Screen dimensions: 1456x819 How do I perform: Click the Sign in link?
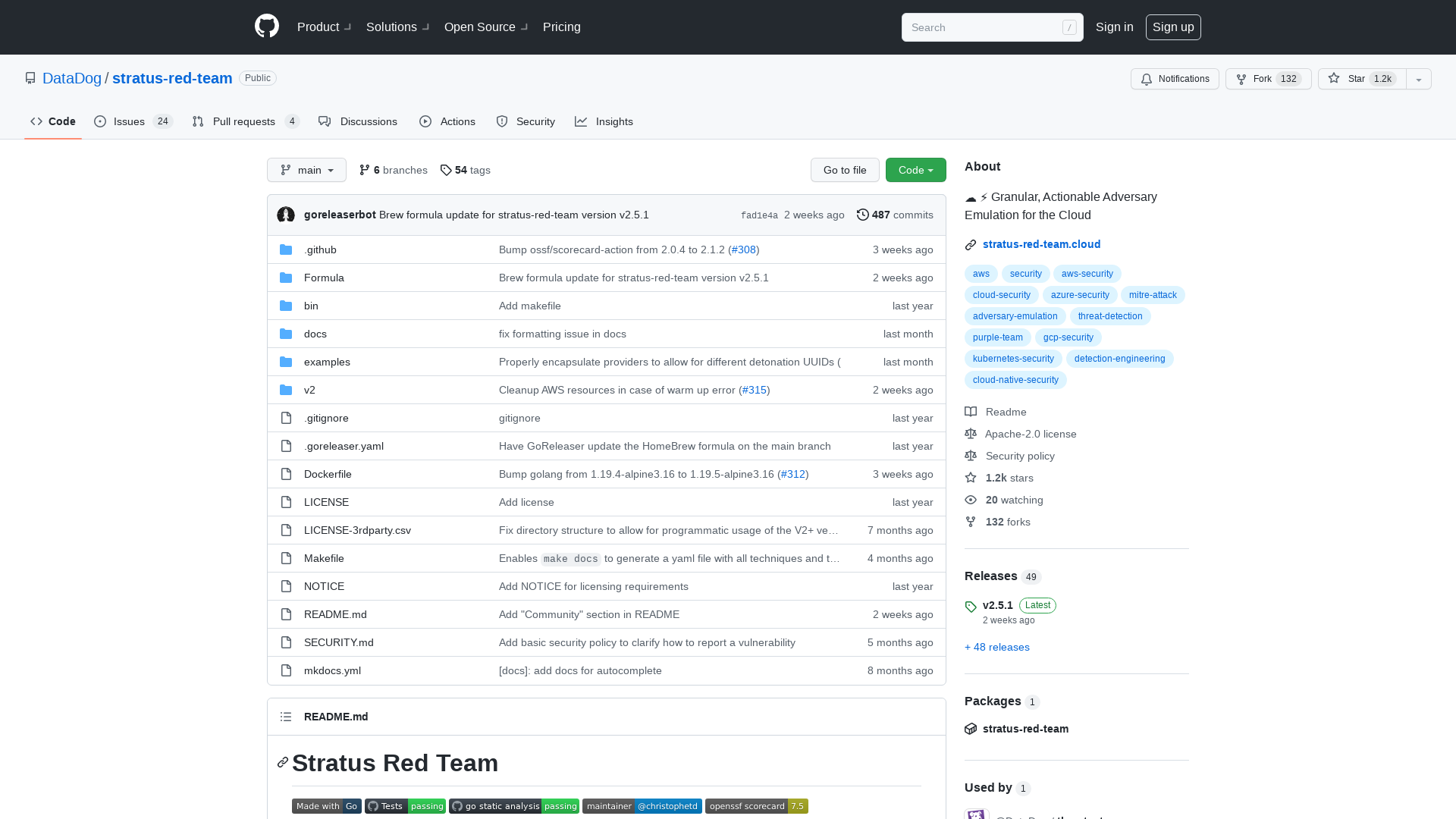coord(1115,27)
